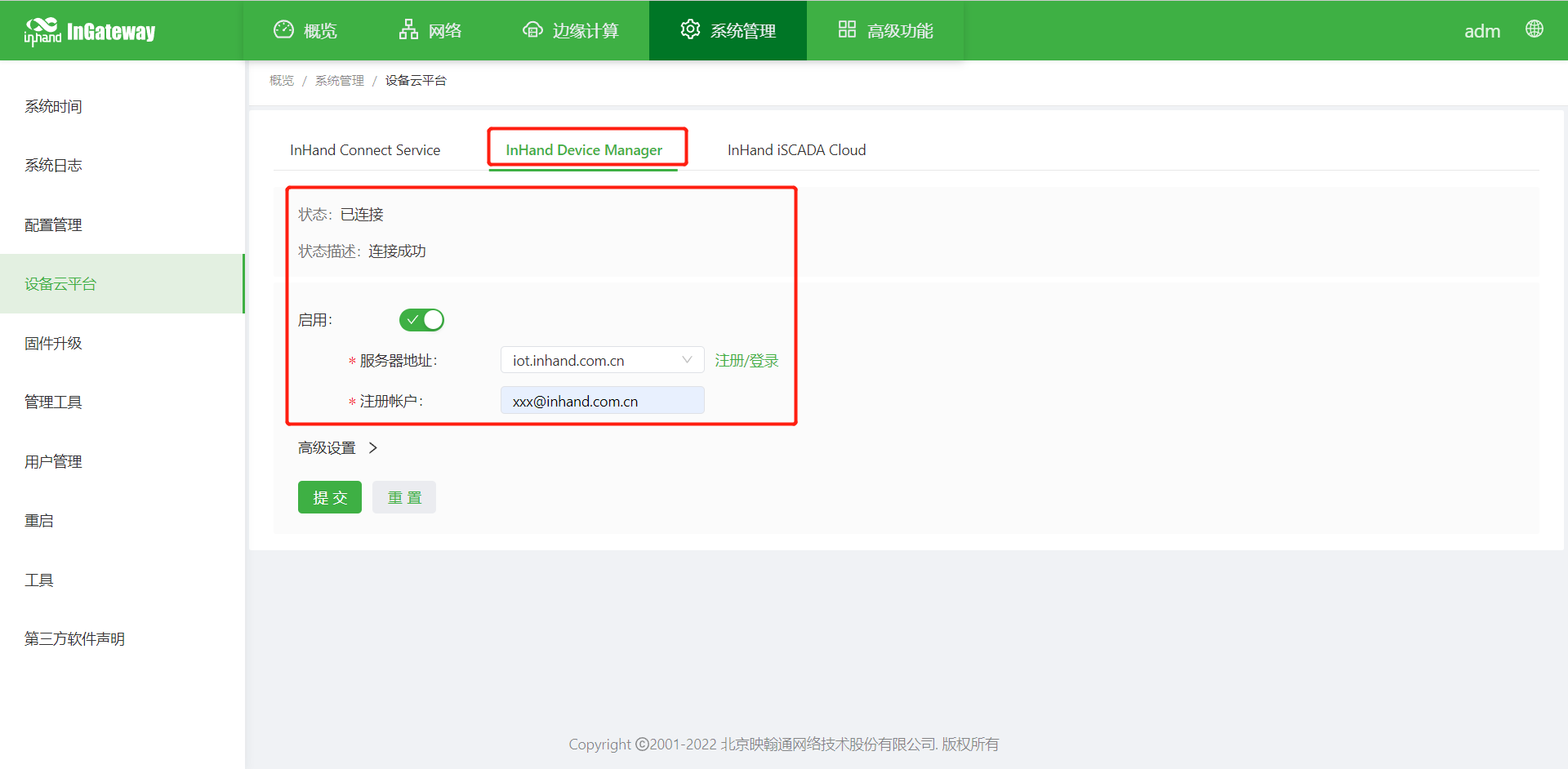The width and height of the screenshot is (1568, 769).
Task: Open 工具 in the sidebar
Action: [x=122, y=580]
